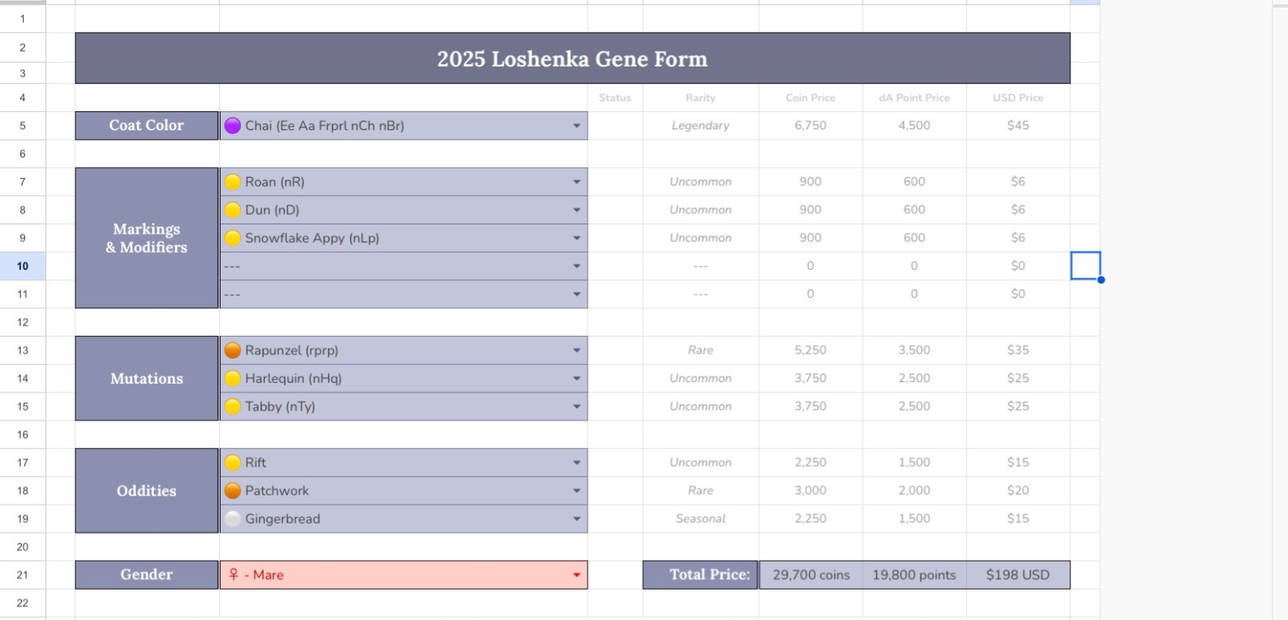Click the $198 USD total cell
The width and height of the screenshot is (1288, 620).
pyautogui.click(x=1017, y=575)
